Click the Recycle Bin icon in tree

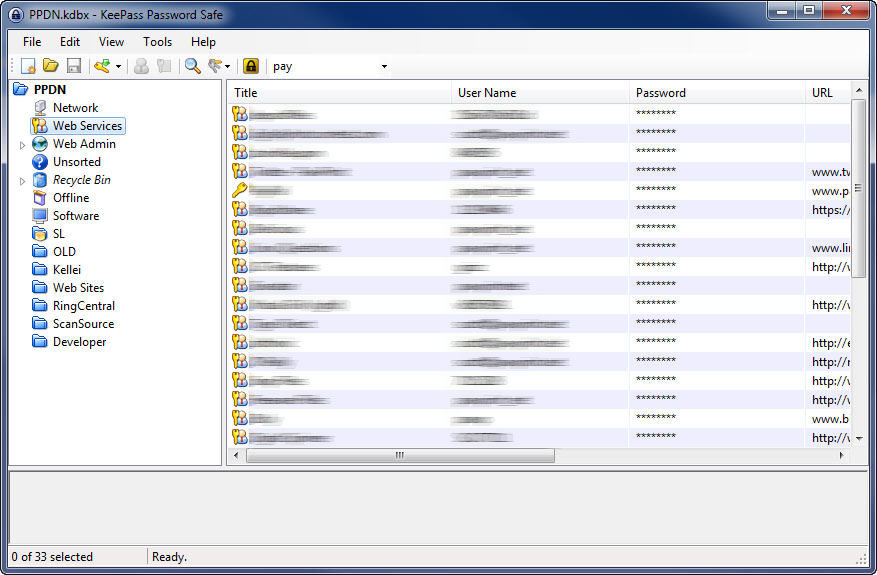[x=40, y=180]
